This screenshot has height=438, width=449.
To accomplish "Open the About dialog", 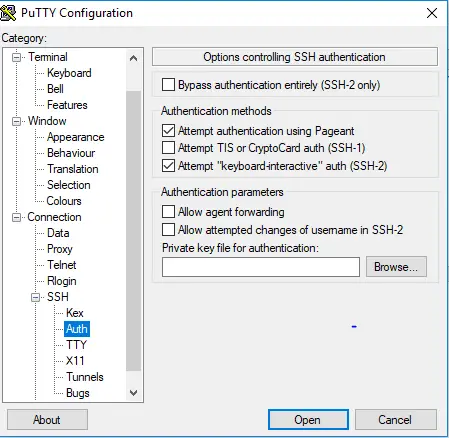I will pyautogui.click(x=47, y=420).
